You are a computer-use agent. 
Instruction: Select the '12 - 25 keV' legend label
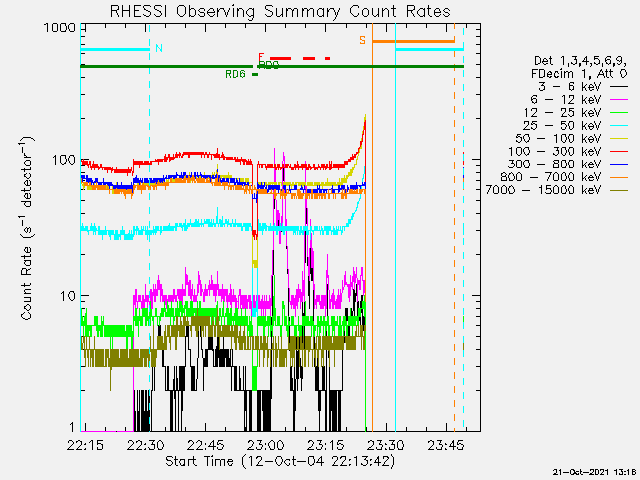tap(562, 112)
